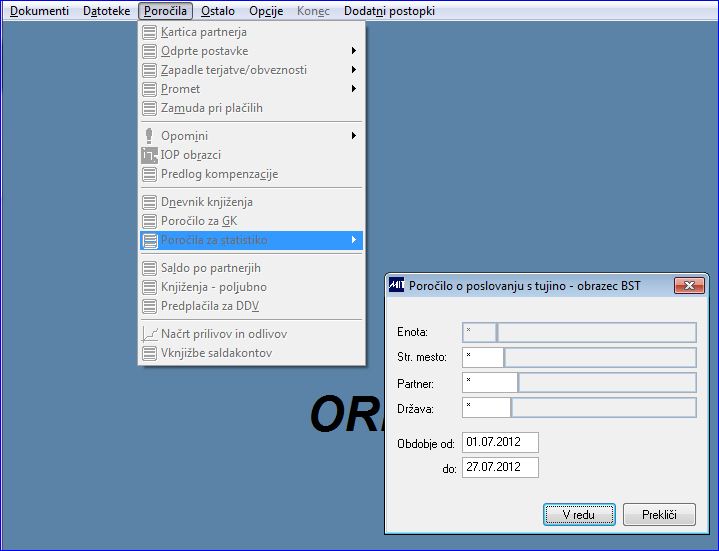719x551 pixels.
Task: Click the Dnevnik knjiženja list icon
Action: [149, 202]
